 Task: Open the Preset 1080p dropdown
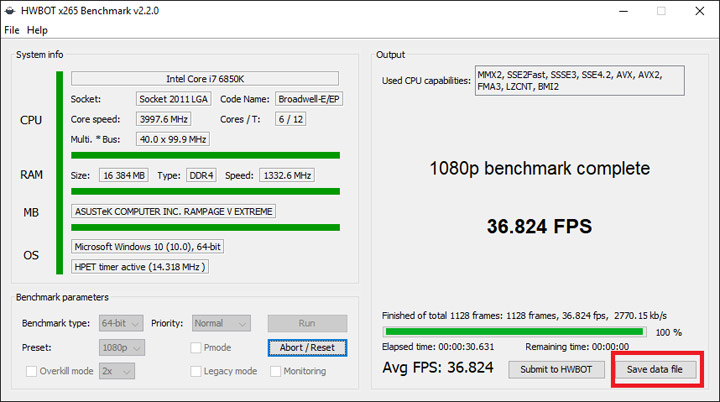122,348
